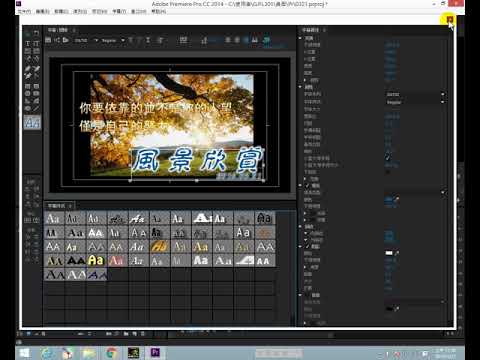Select the Rounded Corner Rectangle tool
Screen dimensions: 480x360
36,86
